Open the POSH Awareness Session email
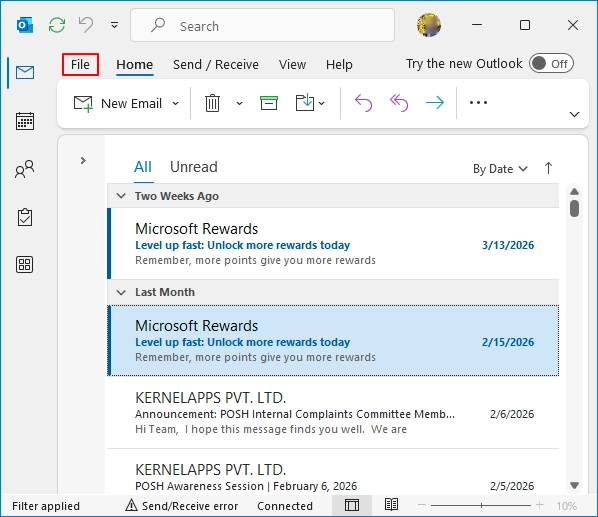This screenshot has height=517, width=598. (x=333, y=473)
